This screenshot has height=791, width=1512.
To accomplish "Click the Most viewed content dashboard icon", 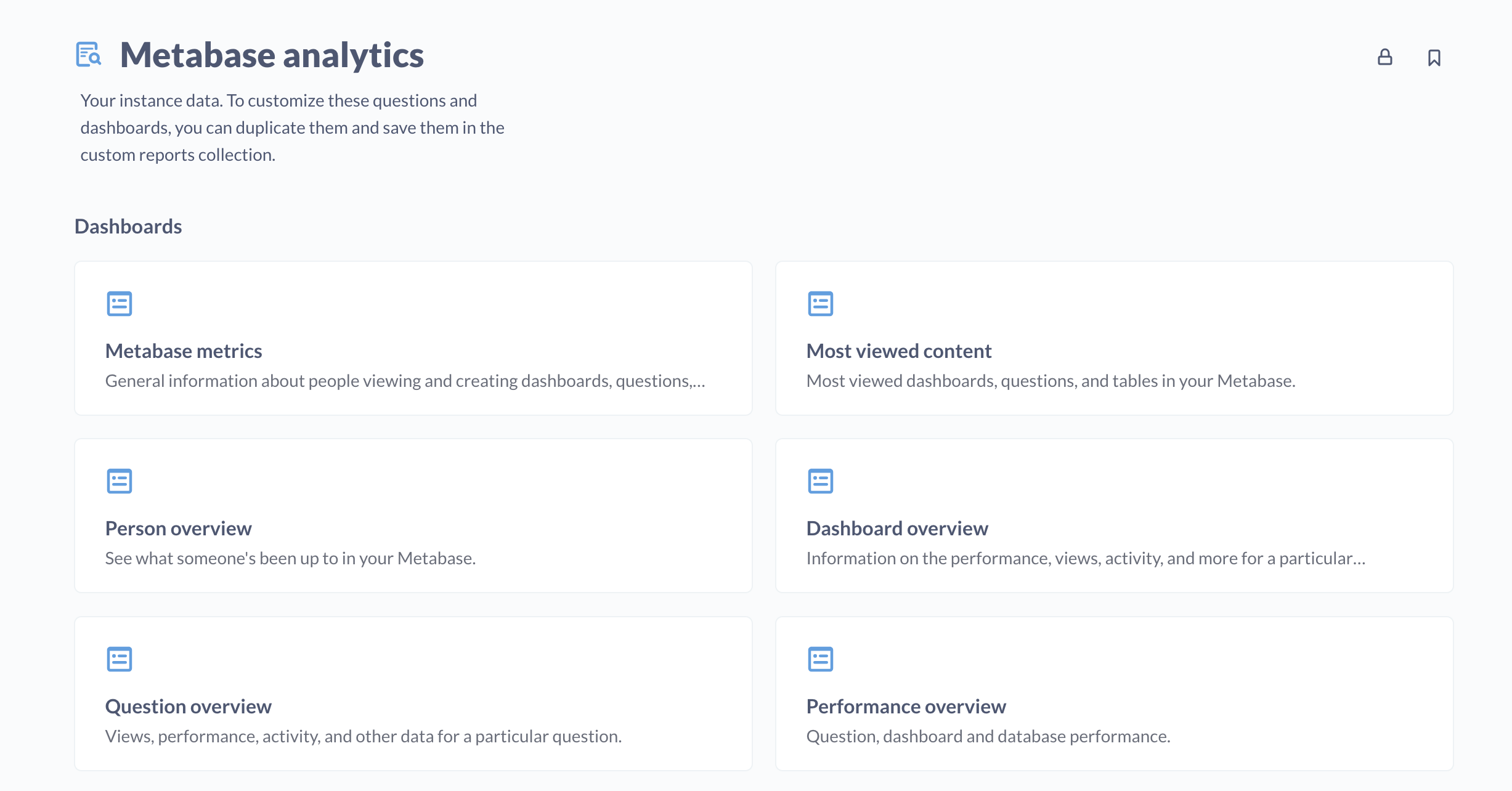I will [820, 304].
